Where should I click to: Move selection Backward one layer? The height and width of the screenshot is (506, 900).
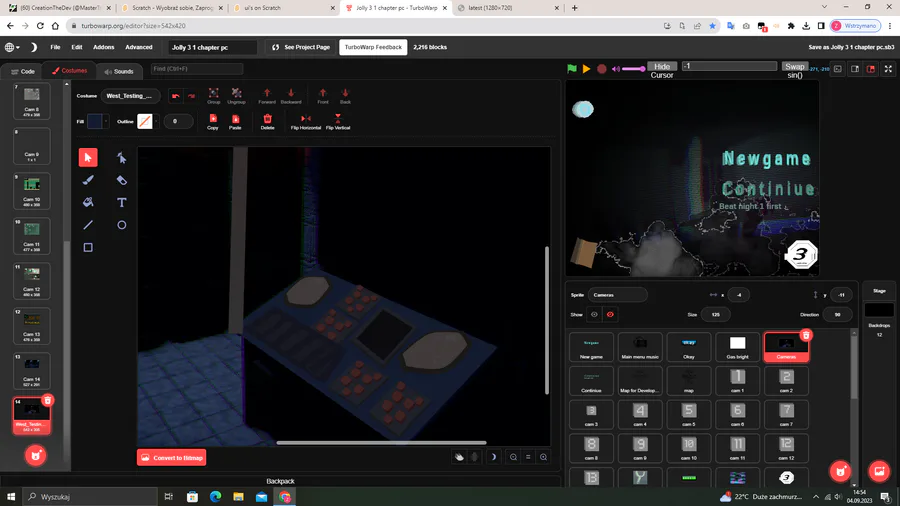[291, 96]
